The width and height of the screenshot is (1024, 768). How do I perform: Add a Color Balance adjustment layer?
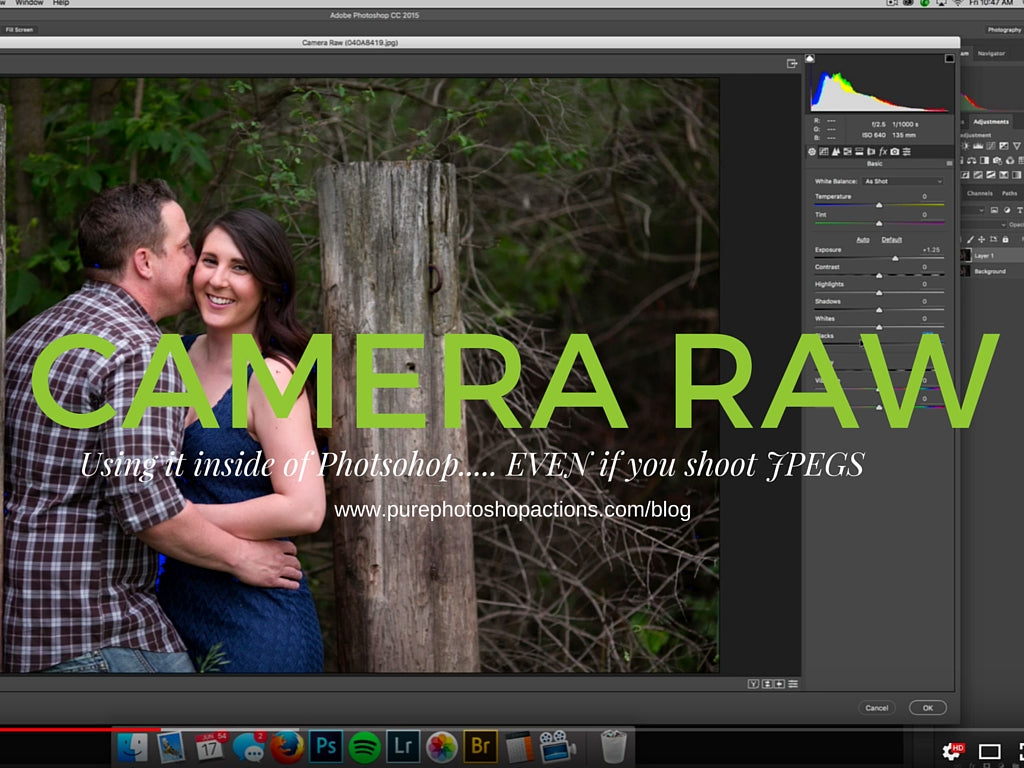coord(971,161)
